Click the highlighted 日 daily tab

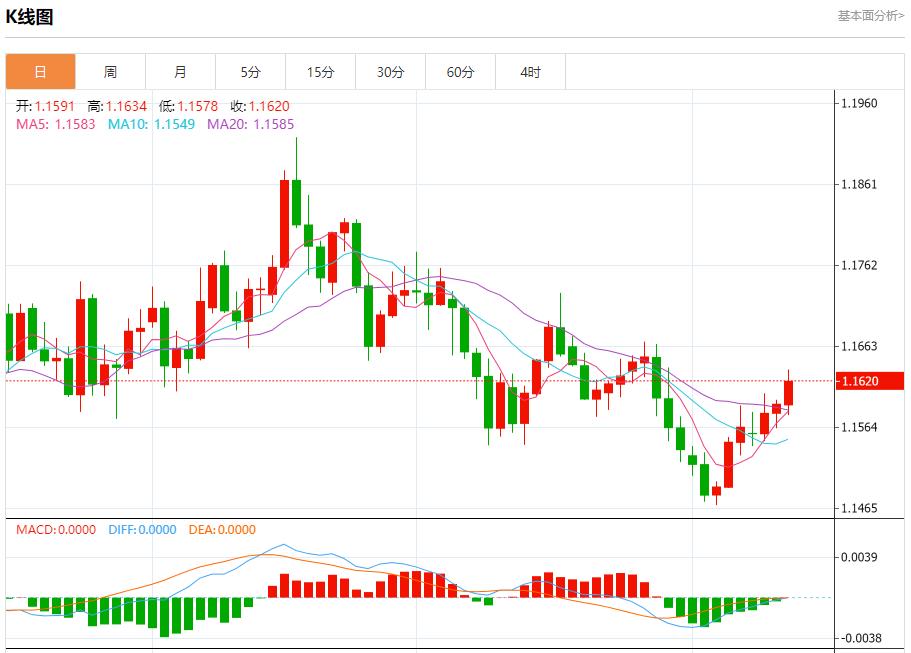pos(40,71)
